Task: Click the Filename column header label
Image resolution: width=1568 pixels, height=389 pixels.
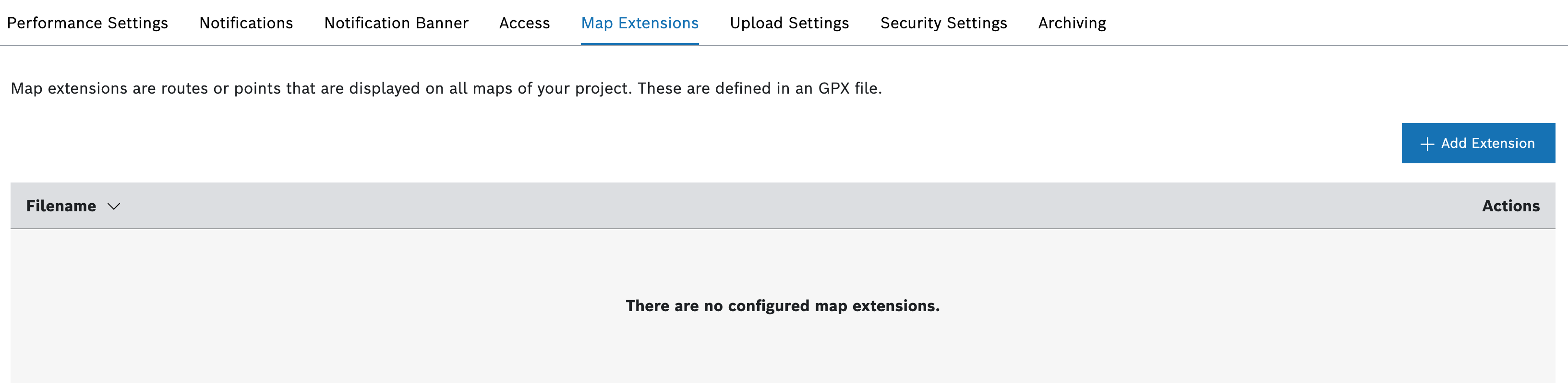Action: (x=61, y=207)
